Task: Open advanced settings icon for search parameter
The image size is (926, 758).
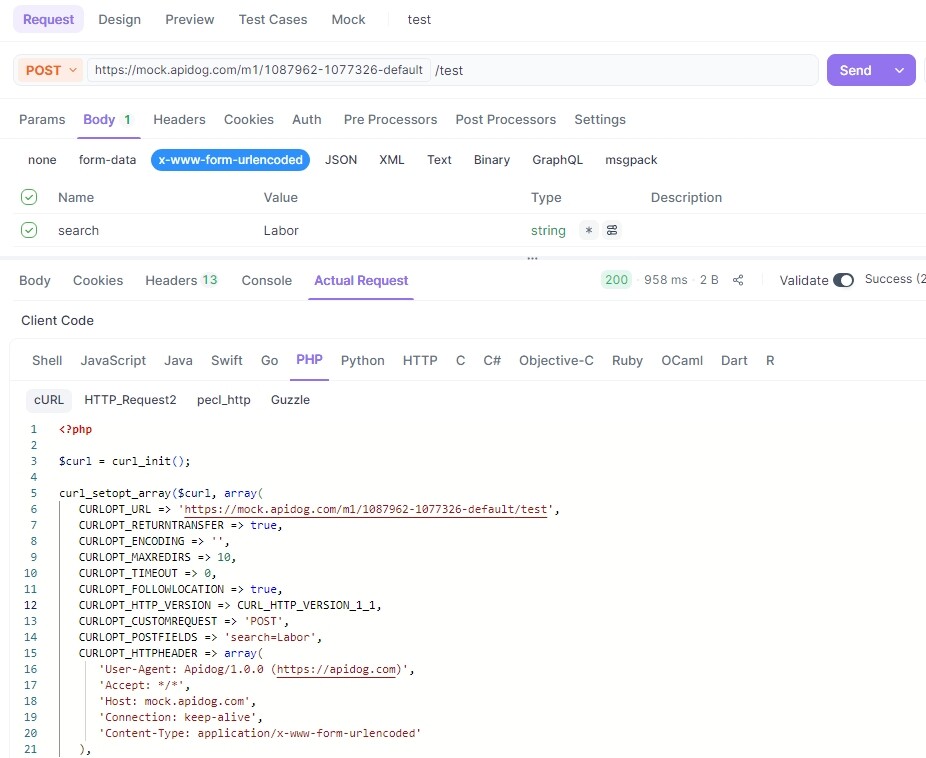Action: [612, 230]
